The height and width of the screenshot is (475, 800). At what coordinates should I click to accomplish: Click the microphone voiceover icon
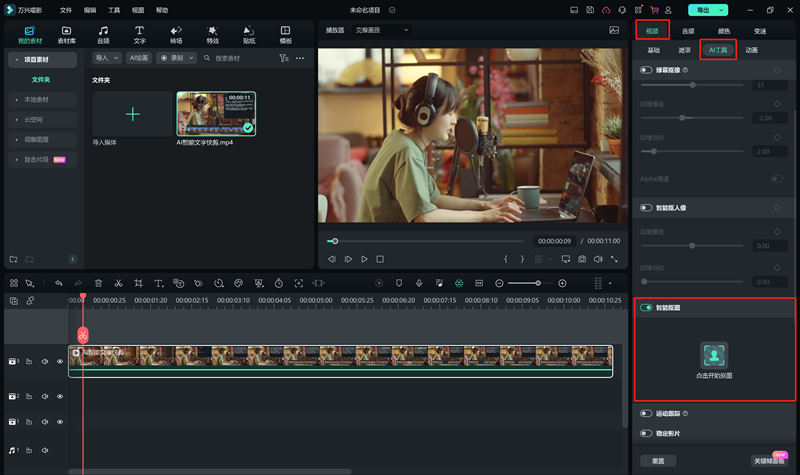coord(419,283)
